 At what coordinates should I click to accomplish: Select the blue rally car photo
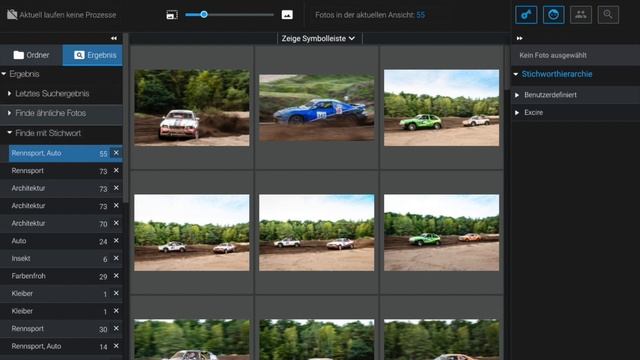point(317,107)
